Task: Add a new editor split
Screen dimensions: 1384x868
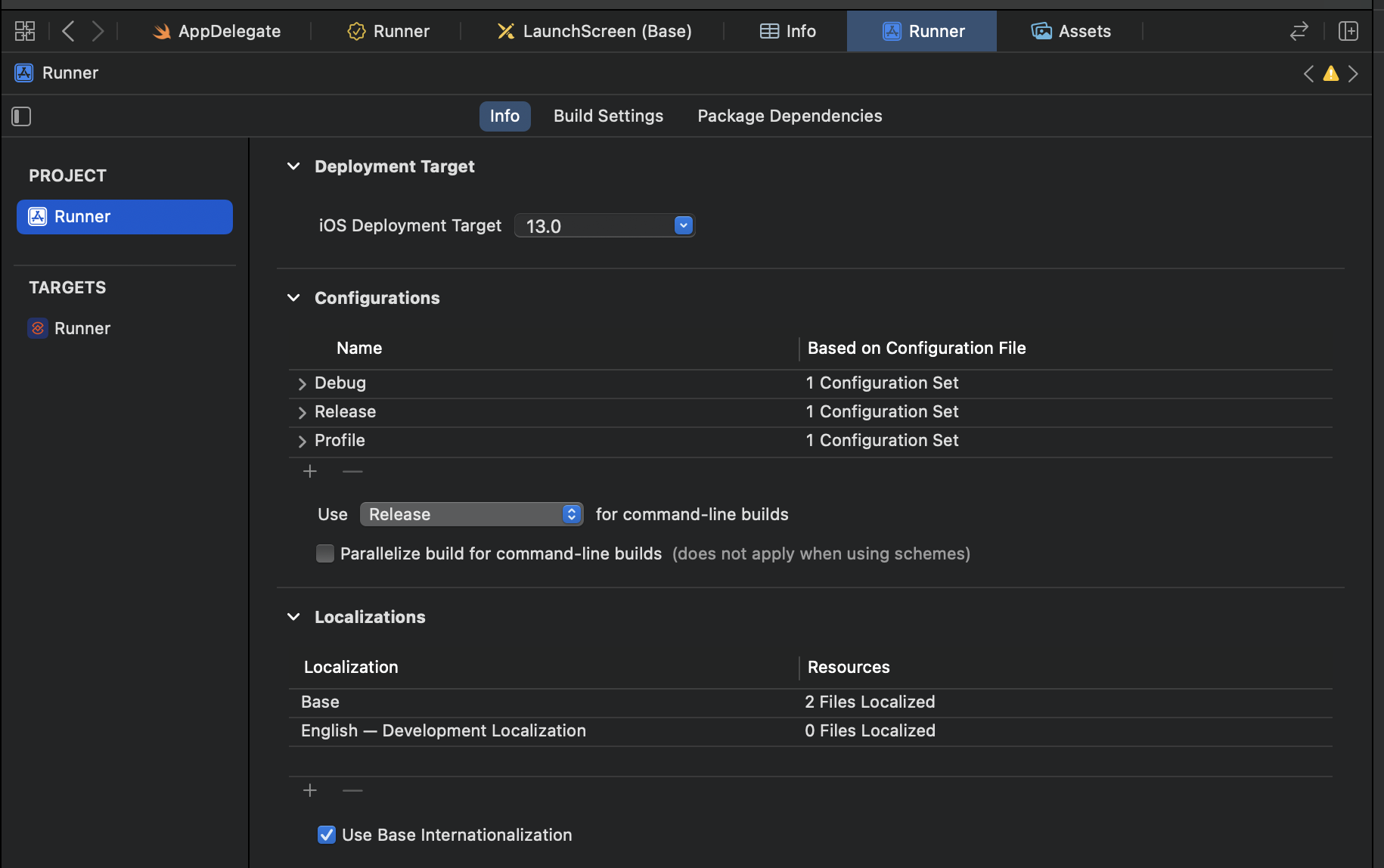Action: pos(1348,31)
